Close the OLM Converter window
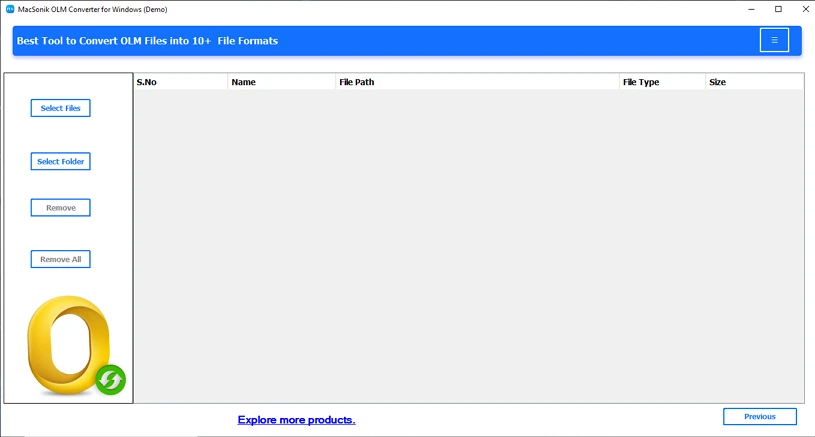Screen dimensions: 815x437 [x=805, y=9]
